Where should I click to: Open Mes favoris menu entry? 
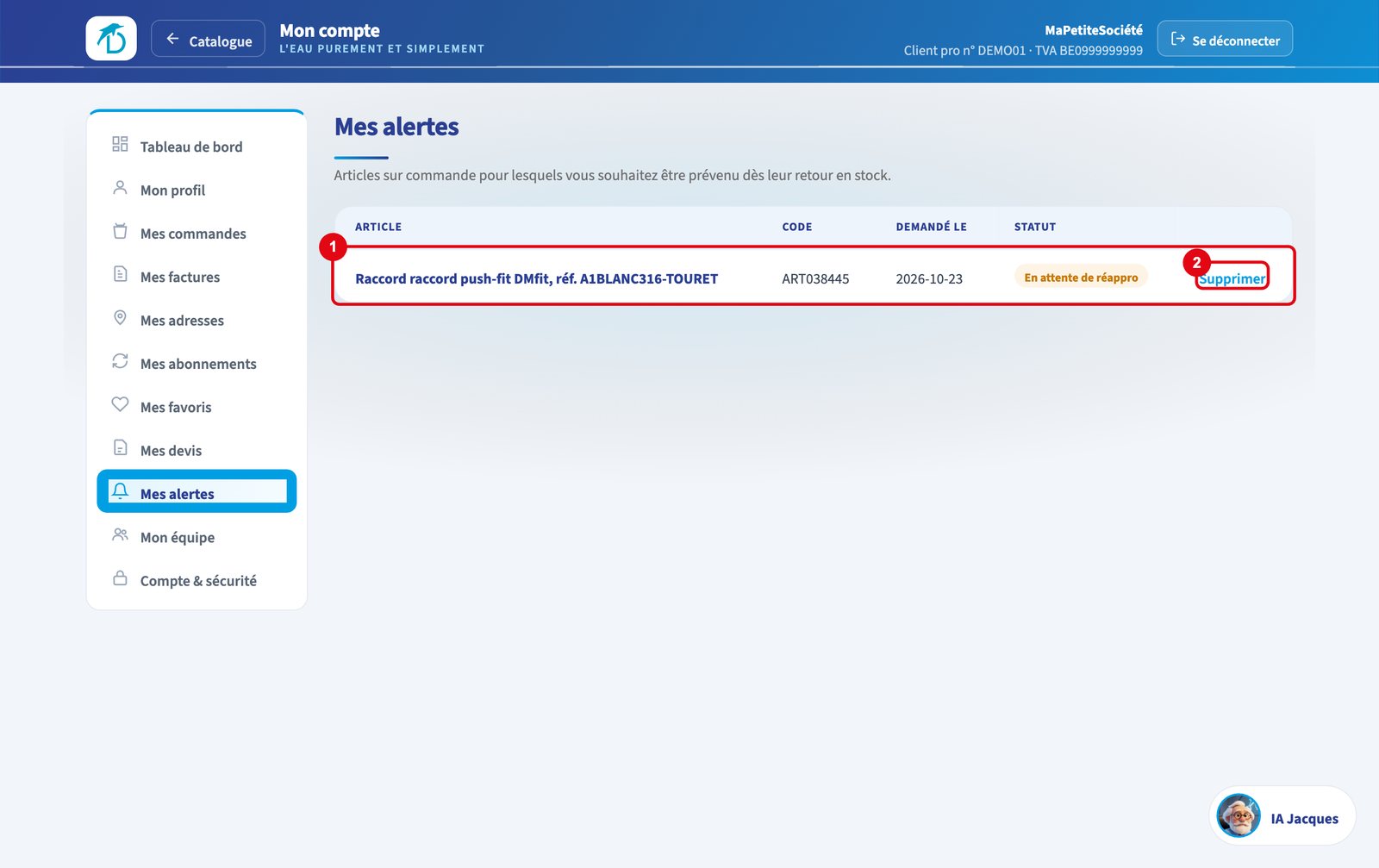197,407
